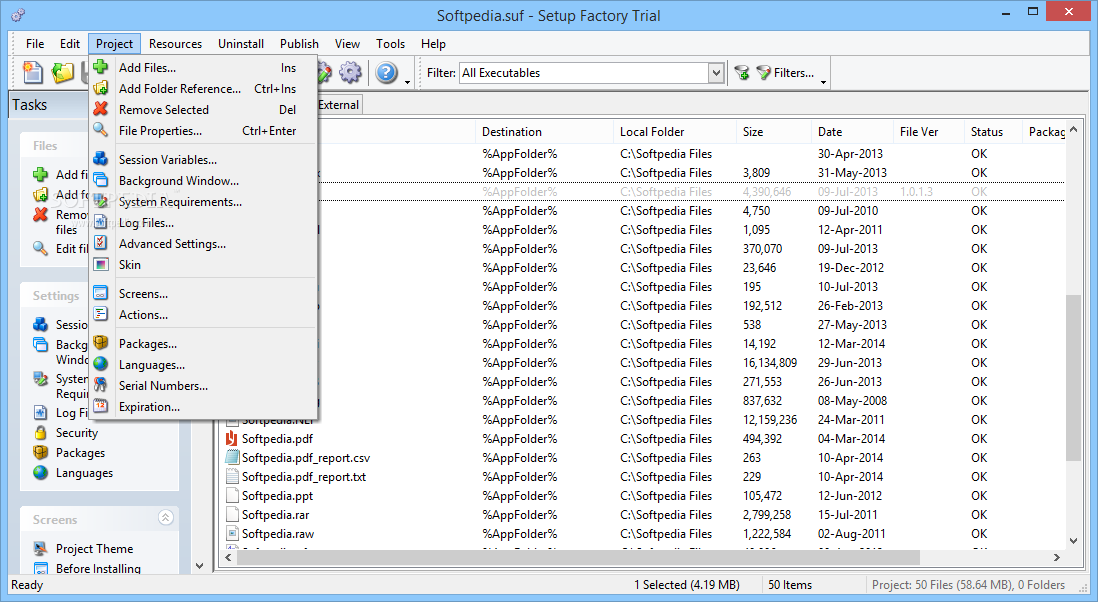
Task: Click the Add Folder Reference menu icon
Action: [101, 88]
